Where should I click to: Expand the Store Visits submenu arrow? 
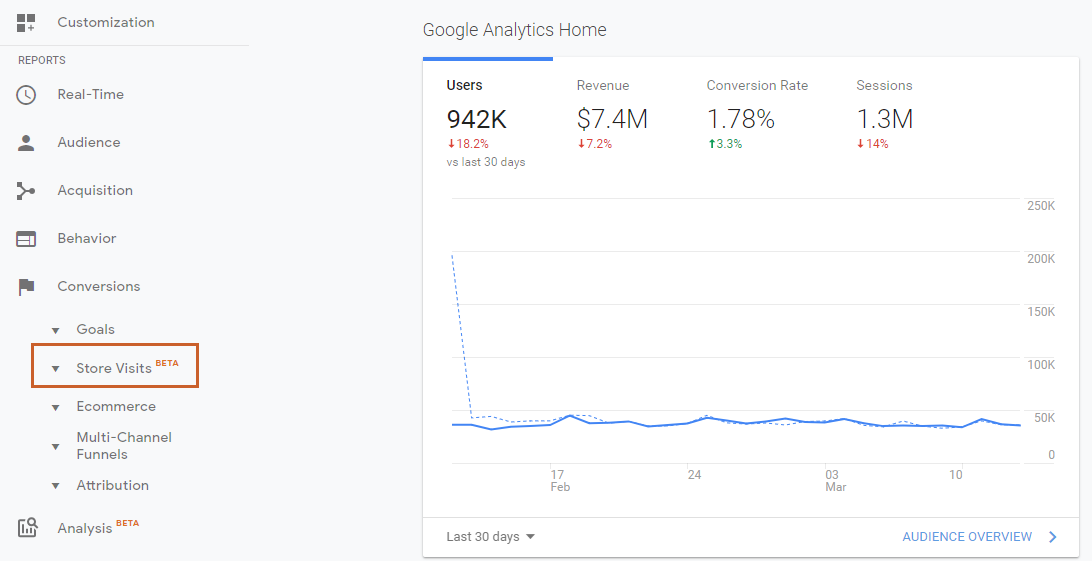pos(56,369)
